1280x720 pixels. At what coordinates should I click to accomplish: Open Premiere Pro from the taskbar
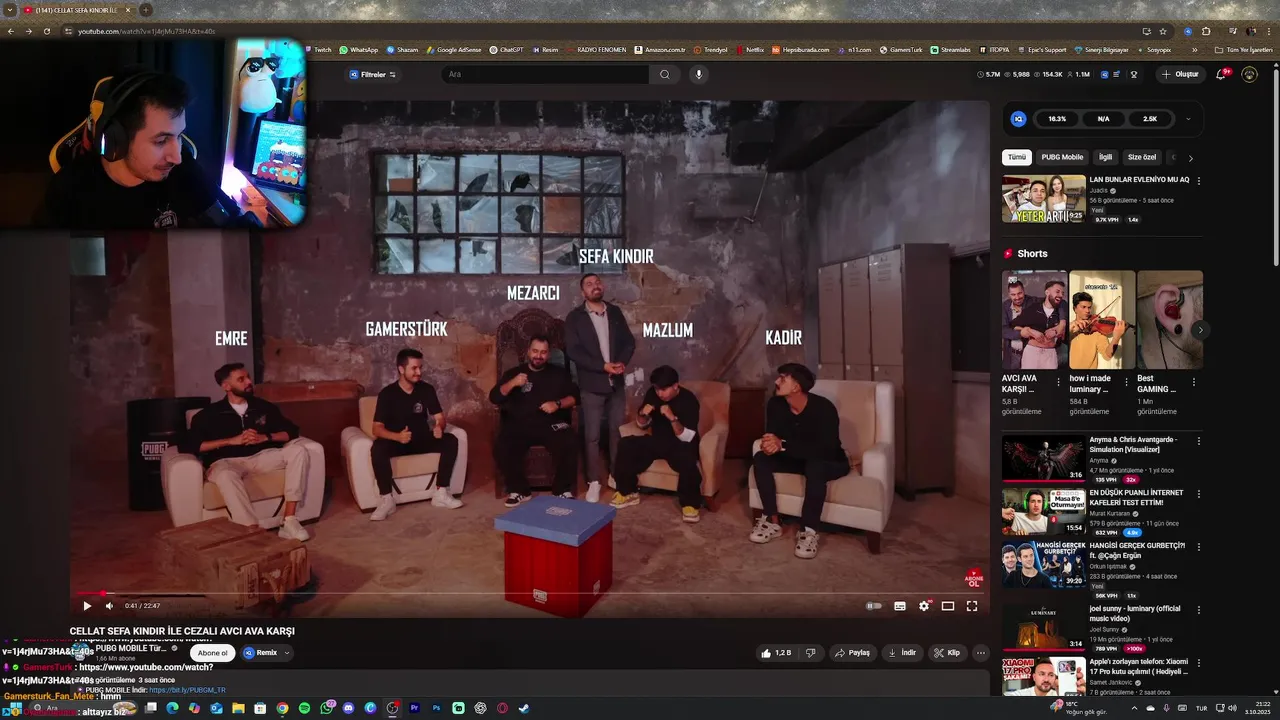pos(414,708)
